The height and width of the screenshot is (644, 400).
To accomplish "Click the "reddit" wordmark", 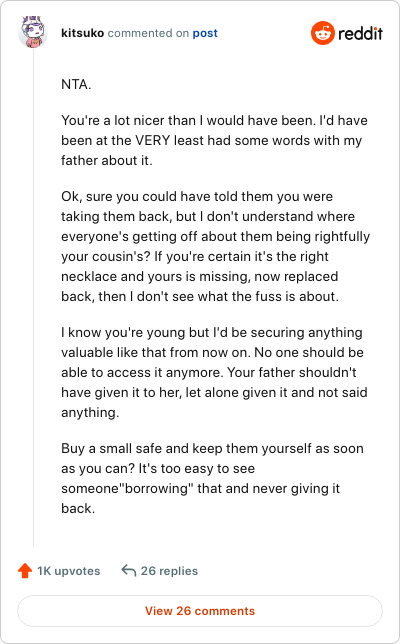I will [x=360, y=33].
